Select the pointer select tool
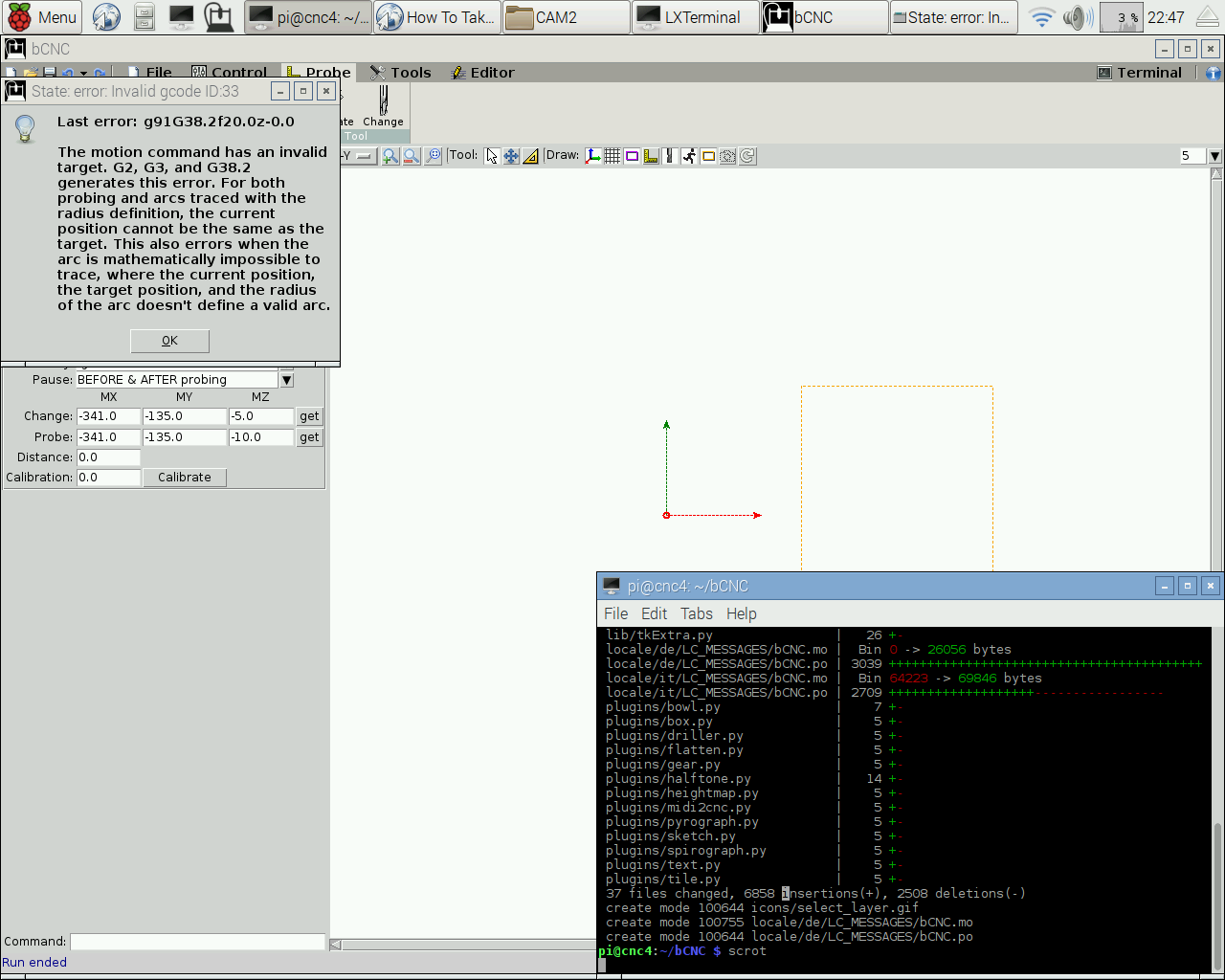The height and width of the screenshot is (980, 1225). 492,156
